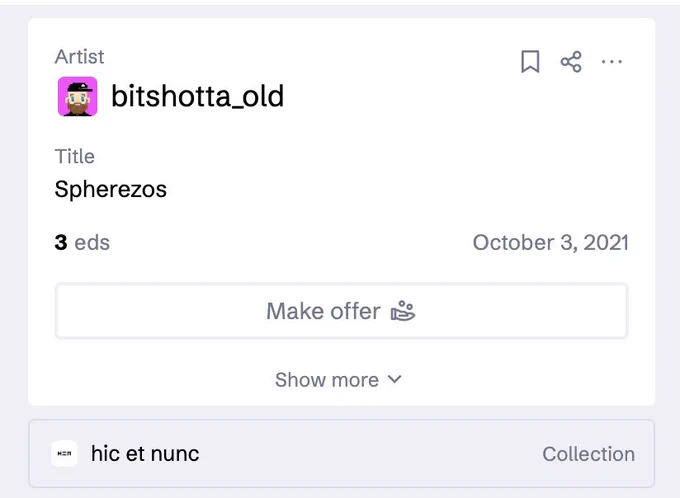Click the Show more text
Viewport: 680px width, 498px height.
pos(327,380)
